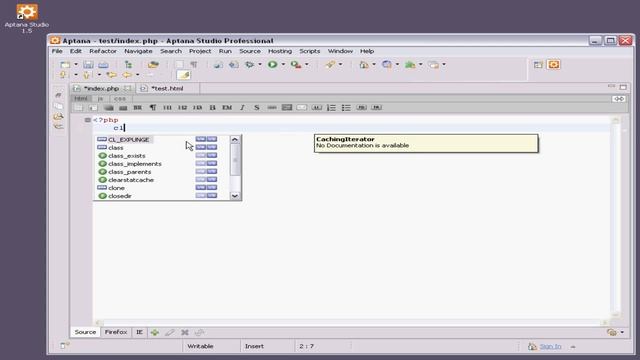Click the Print icon in toolbar
Screen dimensions: 640x360
click(x=103, y=64)
